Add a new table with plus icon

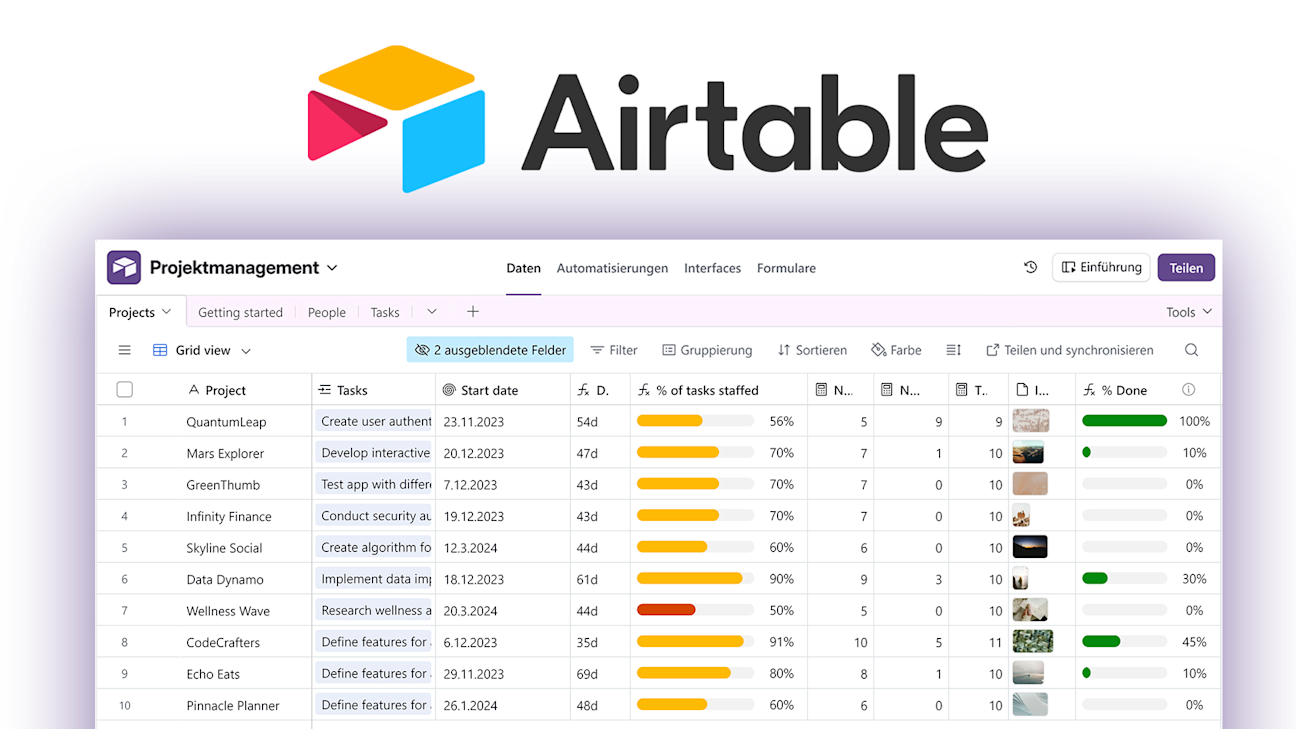point(473,312)
